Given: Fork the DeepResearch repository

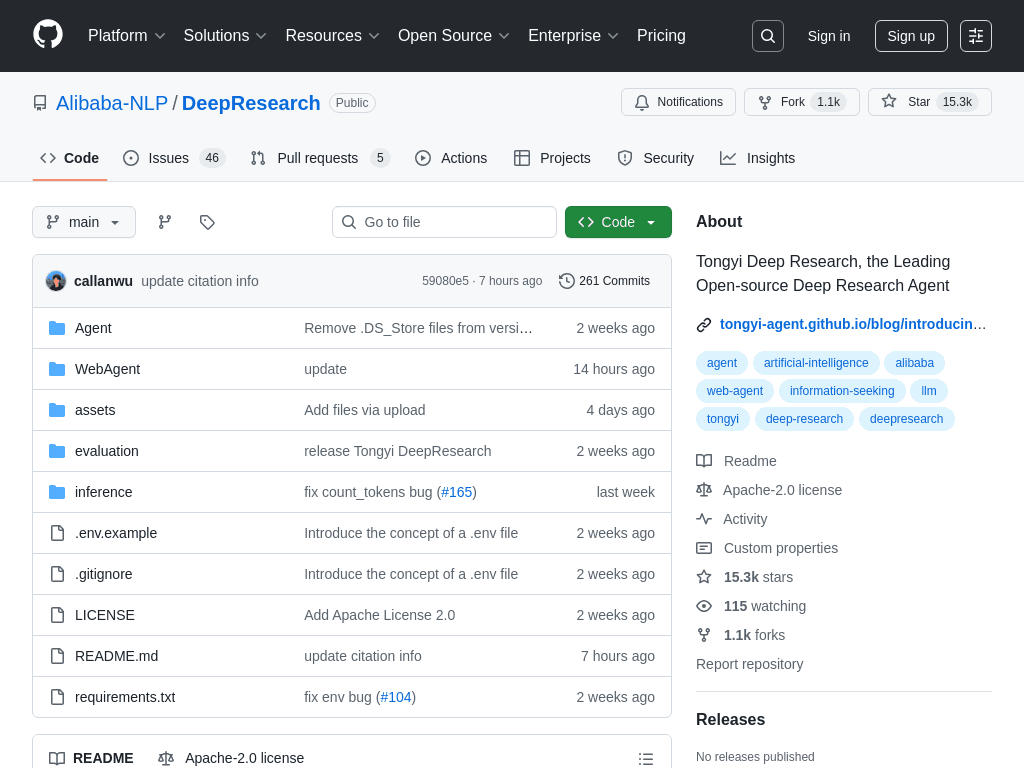Looking at the screenshot, I should coord(801,102).
